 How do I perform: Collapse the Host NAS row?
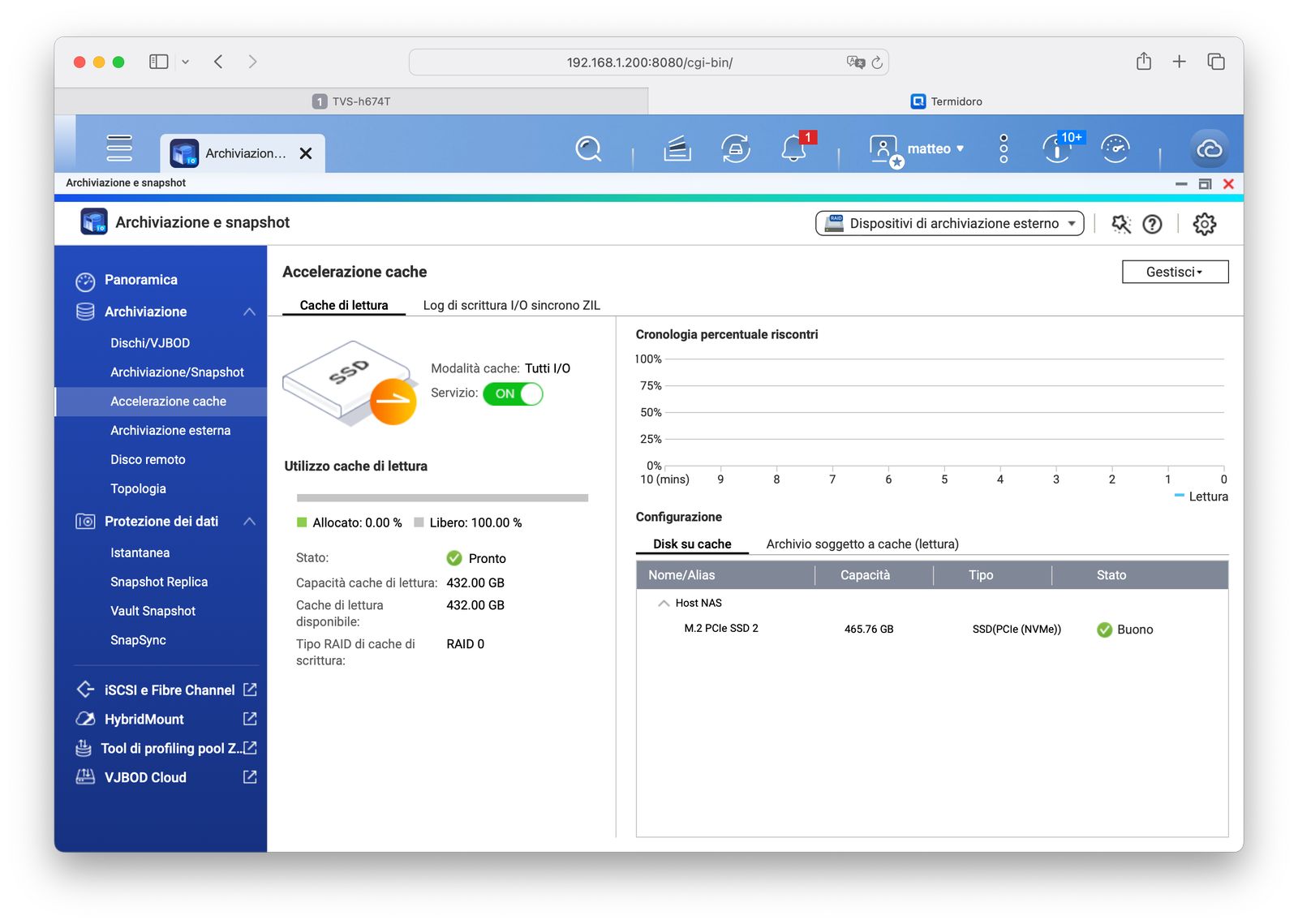664,604
